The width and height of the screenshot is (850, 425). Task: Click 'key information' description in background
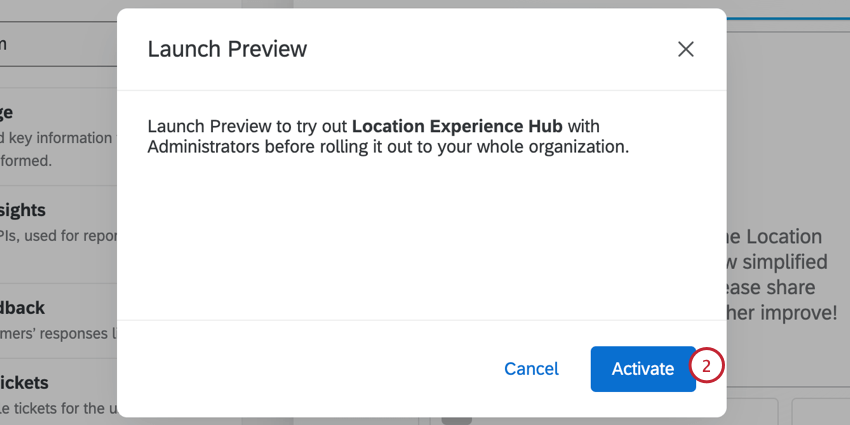tap(60, 138)
